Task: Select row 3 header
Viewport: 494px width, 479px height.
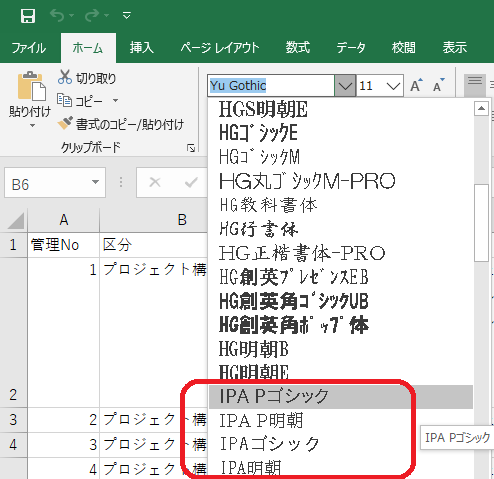Action: click(x=13, y=420)
